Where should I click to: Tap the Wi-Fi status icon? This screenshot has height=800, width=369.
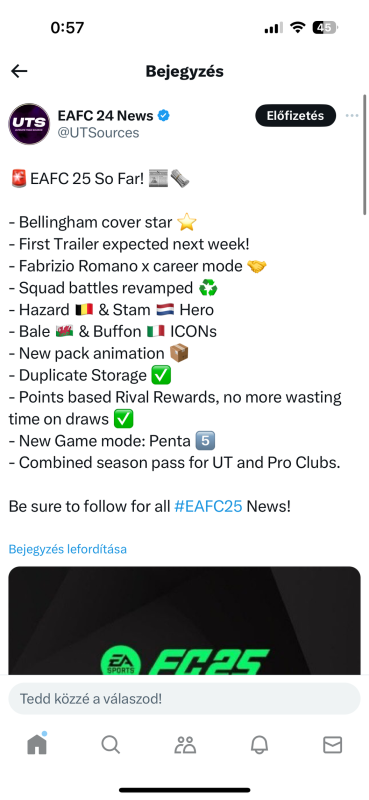297,28
